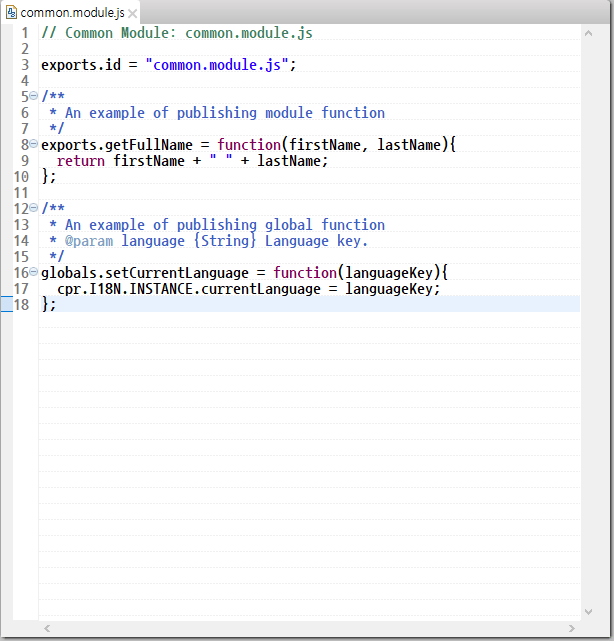Click line number 18 in the gutter
The width and height of the screenshot is (614, 641).
click(x=22, y=305)
